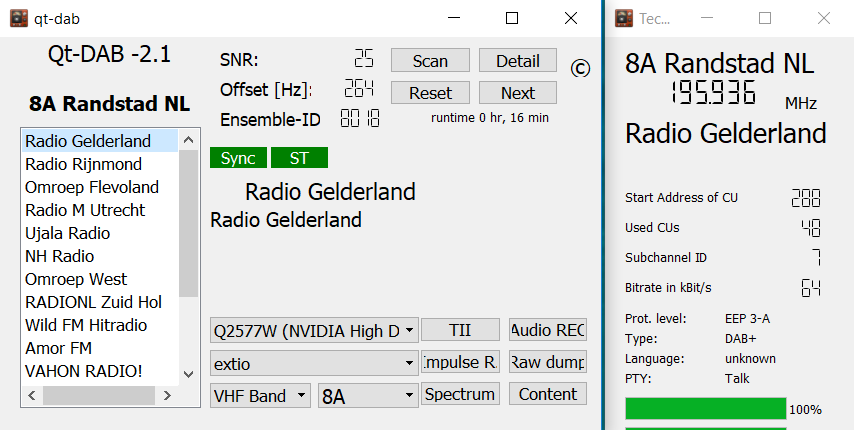Start Audio REC recording
Screen dimensions: 854x430
coord(548,330)
